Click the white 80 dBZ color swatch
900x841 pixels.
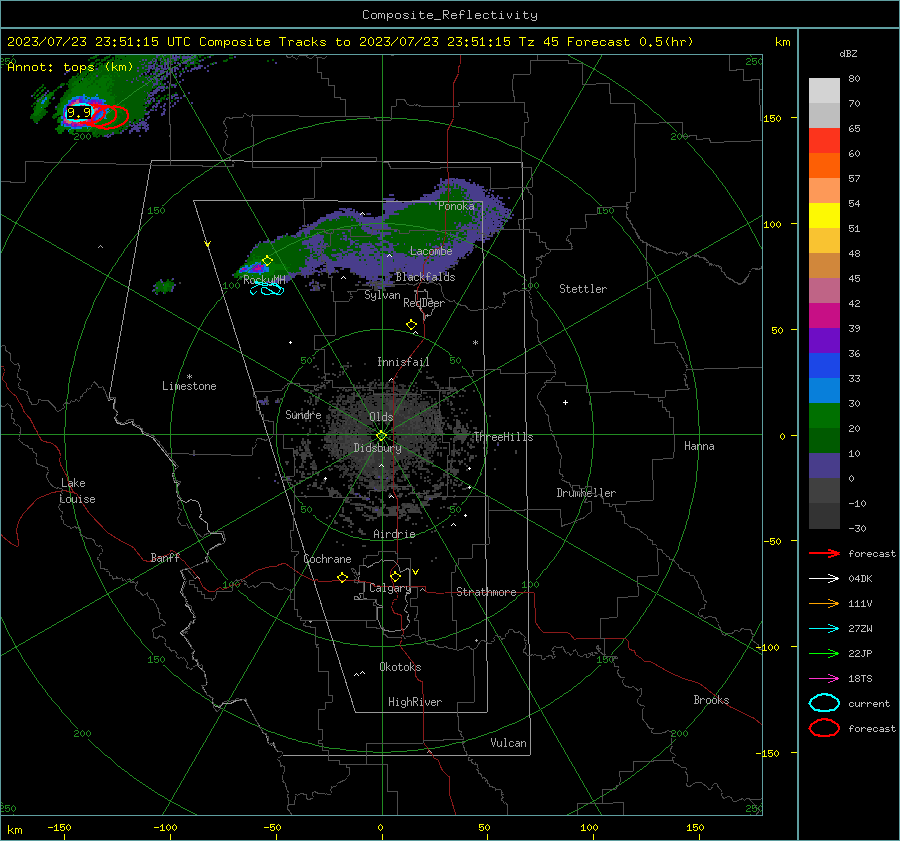click(x=824, y=90)
